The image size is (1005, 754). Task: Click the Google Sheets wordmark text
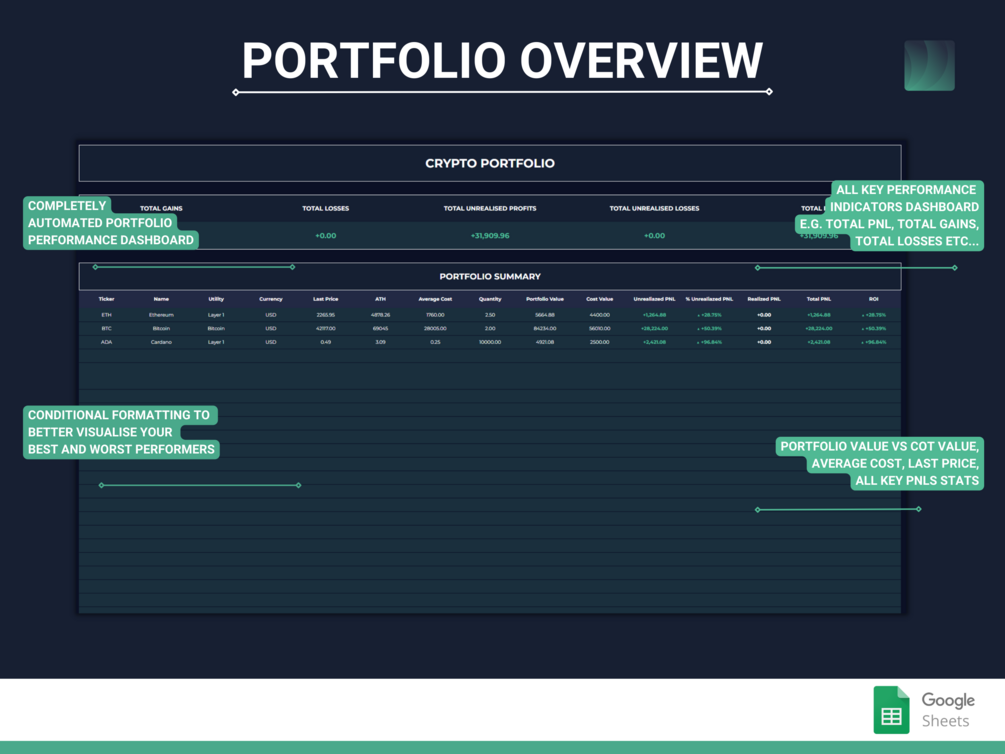948,710
